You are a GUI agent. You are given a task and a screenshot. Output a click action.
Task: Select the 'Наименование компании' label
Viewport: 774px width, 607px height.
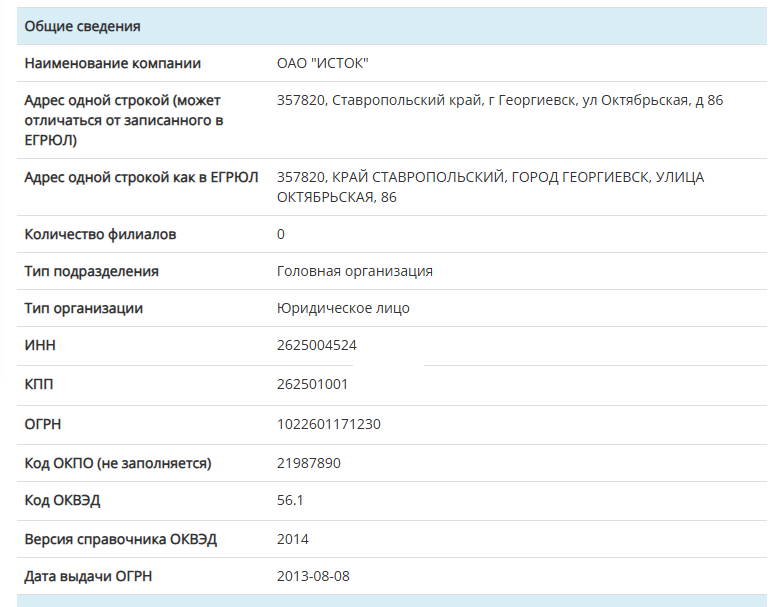pos(113,63)
